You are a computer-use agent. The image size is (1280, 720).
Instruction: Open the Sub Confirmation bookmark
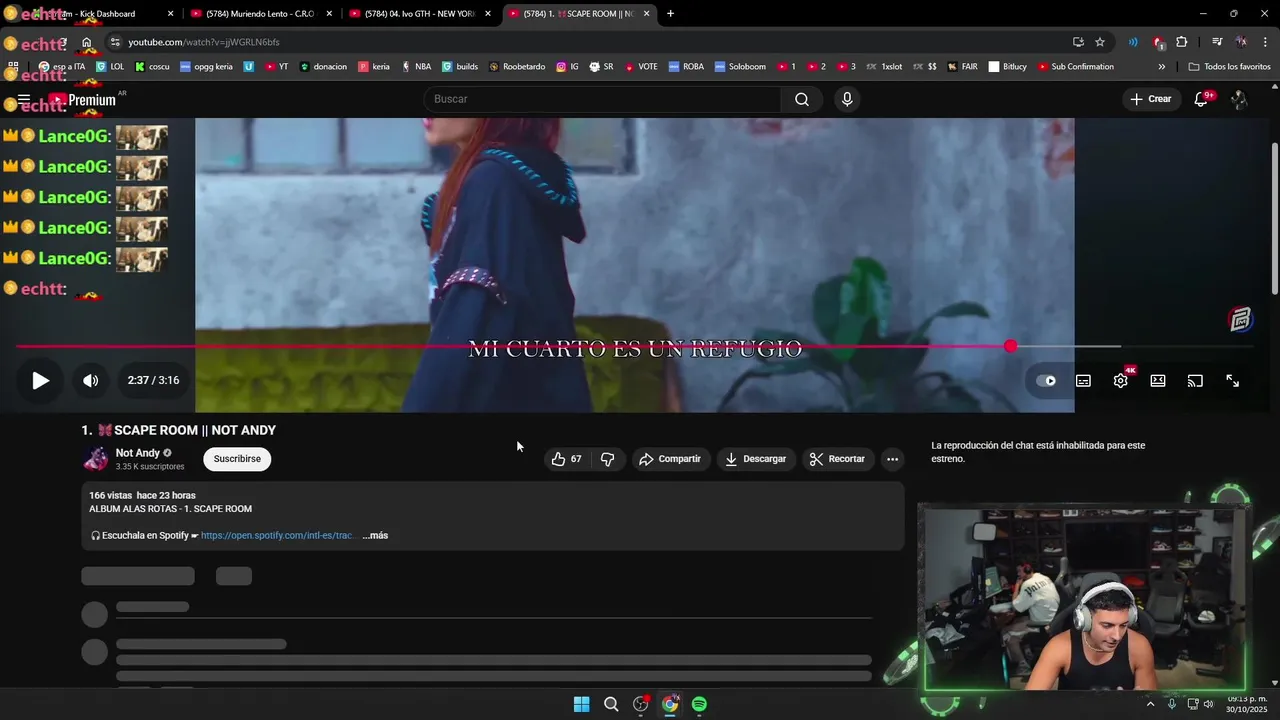tap(1076, 67)
